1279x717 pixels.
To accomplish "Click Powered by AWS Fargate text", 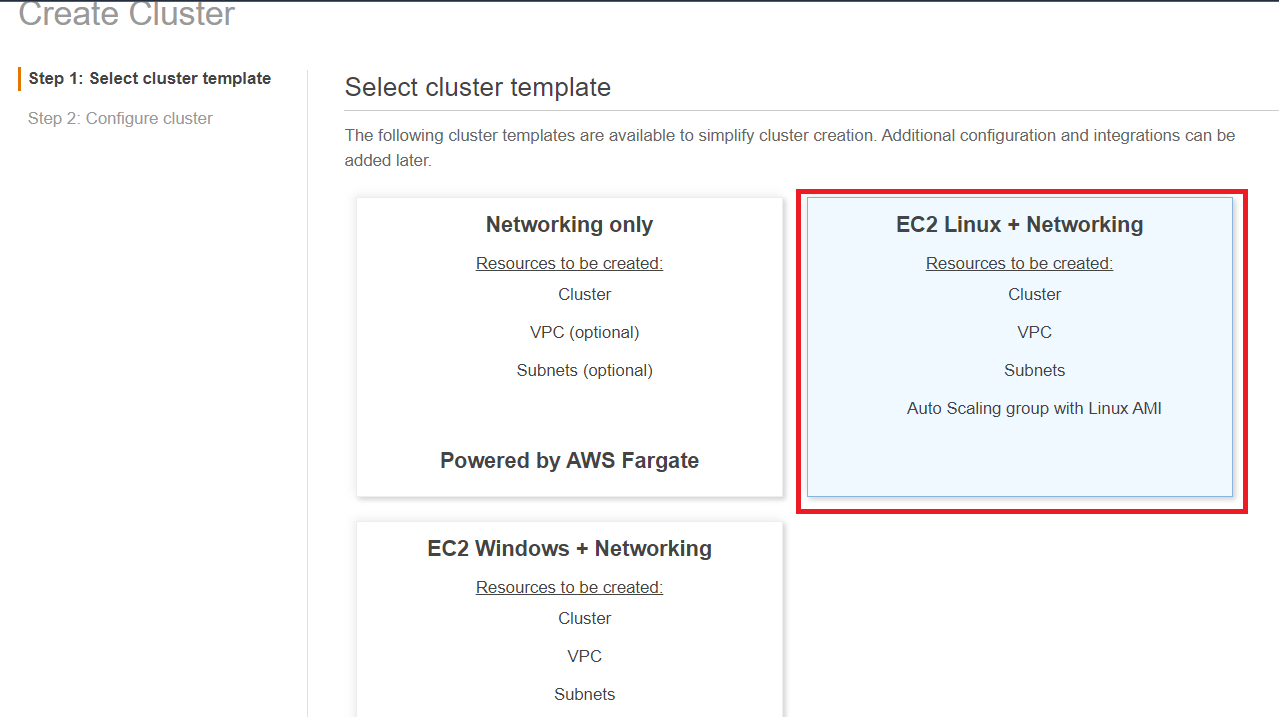I will click(570, 460).
